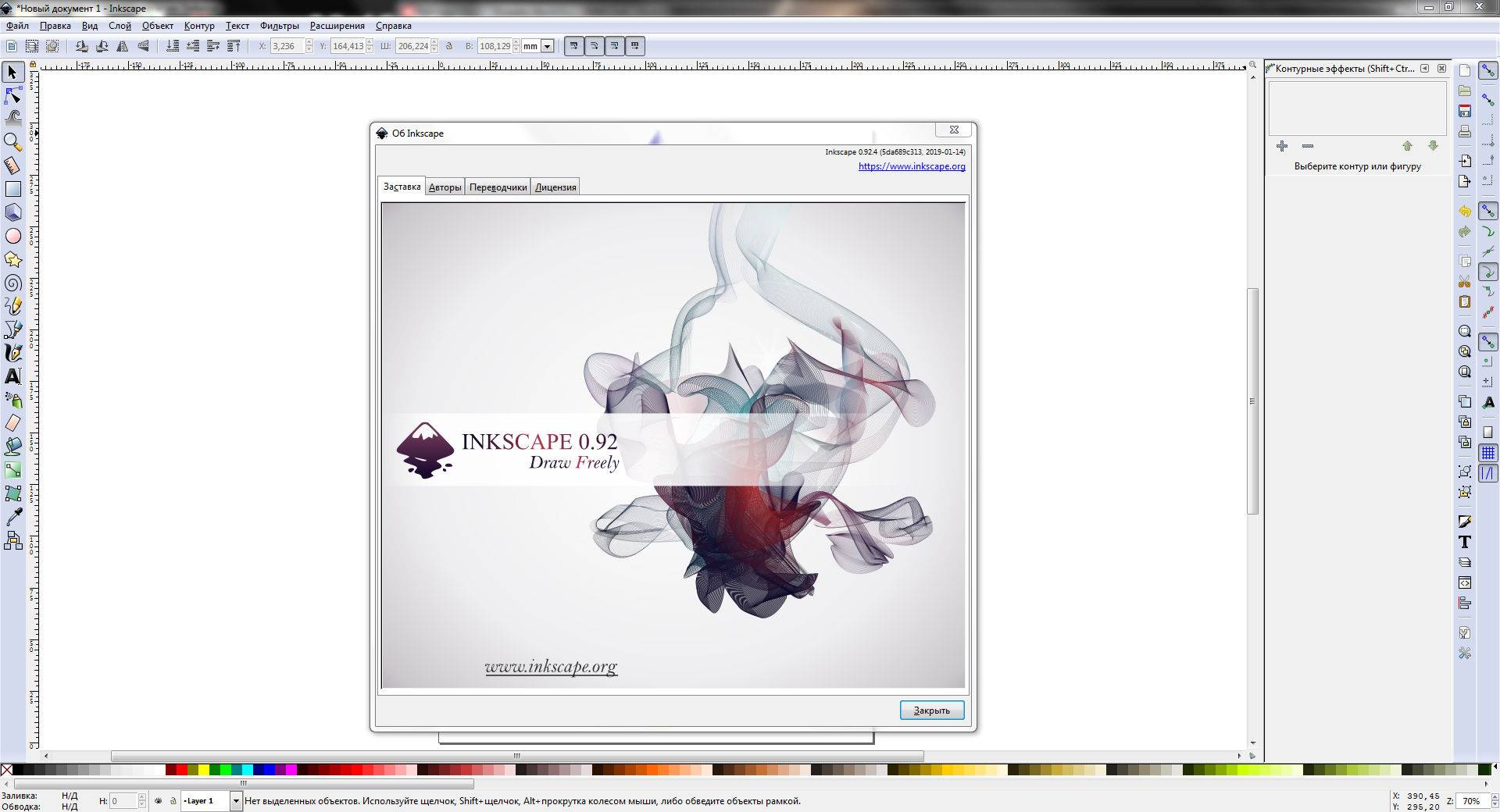The image size is (1500, 812).
Task: Click Print document icon in right toolbar
Action: click(1465, 131)
